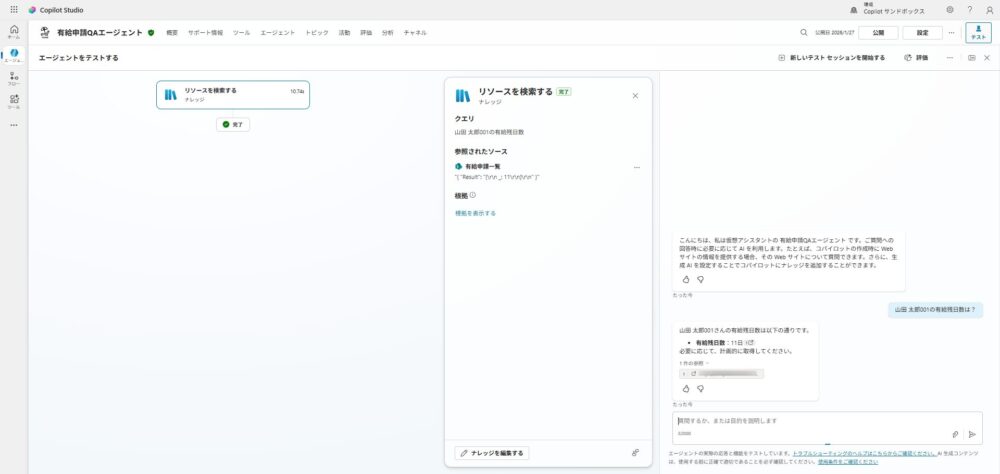Screen dimensions: 1000x474
Task: Thumbs down the latest bot answer
Action: [x=700, y=388]
